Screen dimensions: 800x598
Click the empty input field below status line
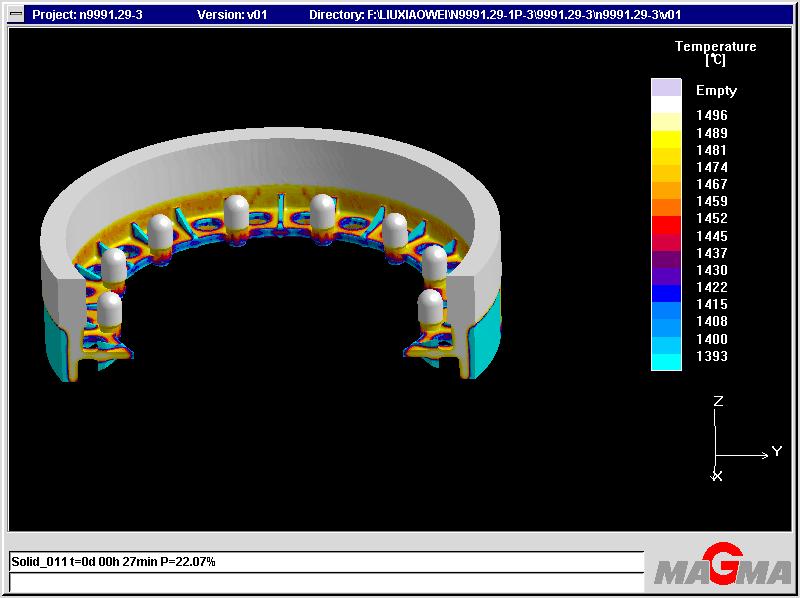(327, 582)
